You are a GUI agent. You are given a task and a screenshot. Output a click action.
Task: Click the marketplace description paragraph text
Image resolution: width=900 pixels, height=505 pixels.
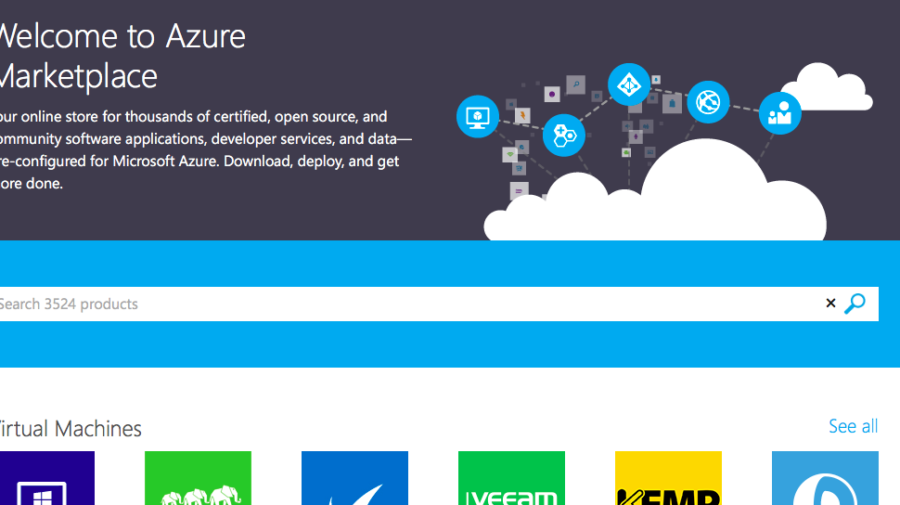coord(200,150)
